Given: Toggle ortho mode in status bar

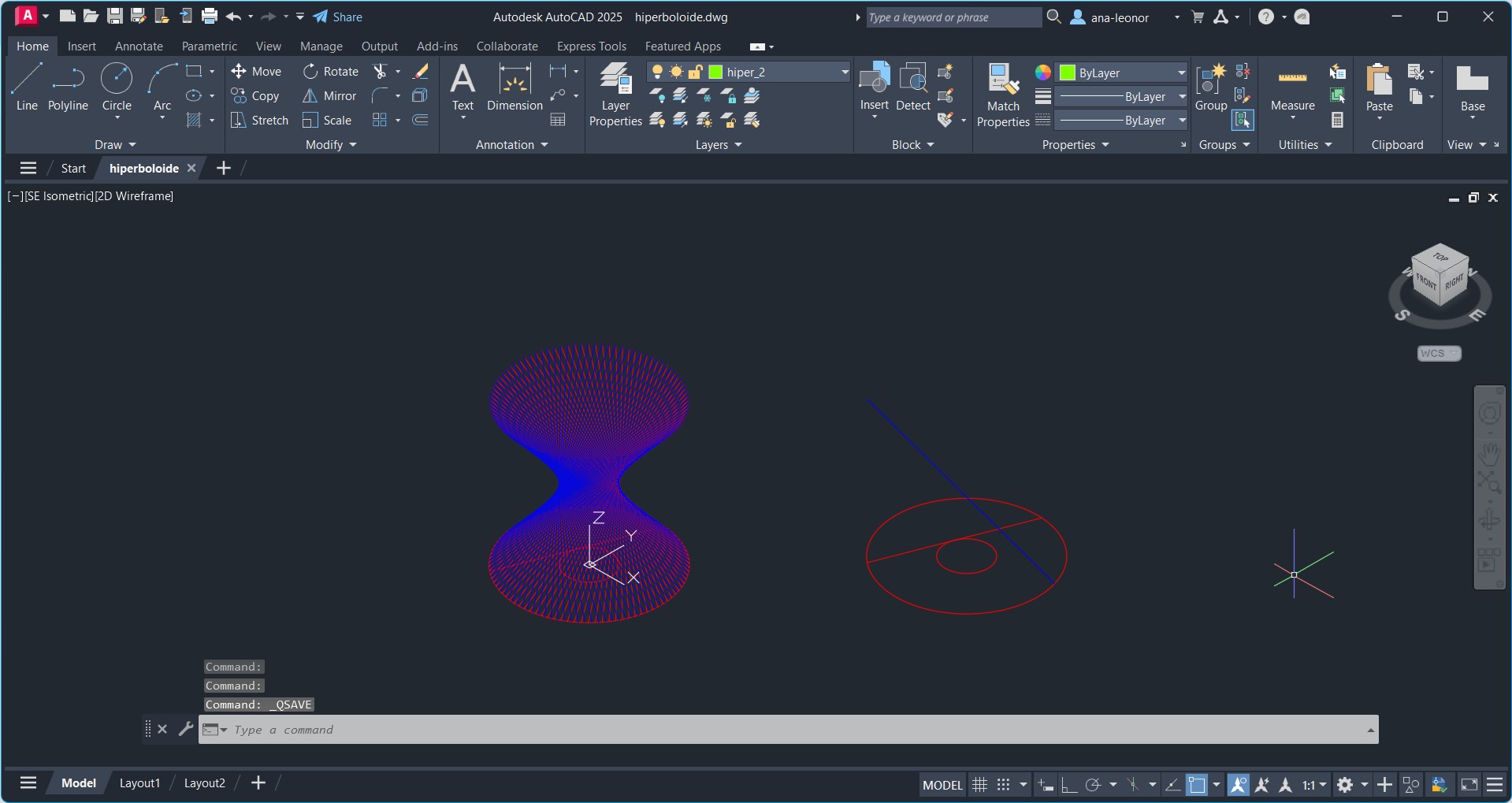Looking at the screenshot, I should pos(1069,785).
